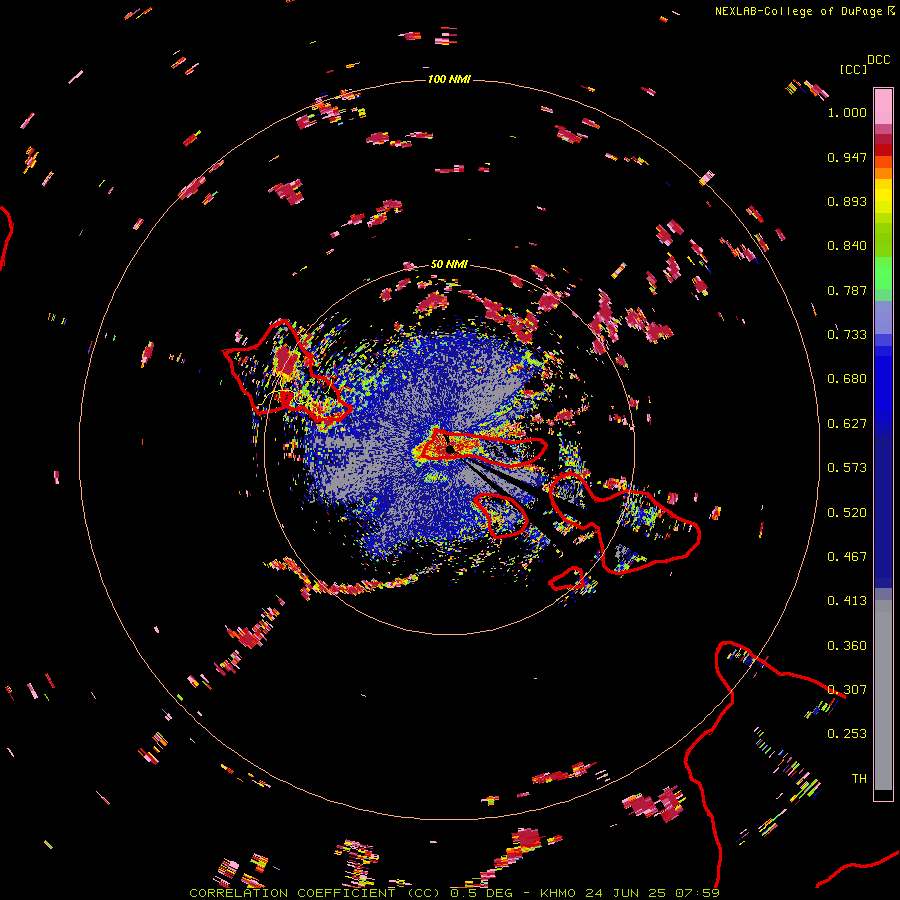The image size is (900, 900).
Task: Select the 0.413 color scale value
Action: pyautogui.click(x=847, y=601)
